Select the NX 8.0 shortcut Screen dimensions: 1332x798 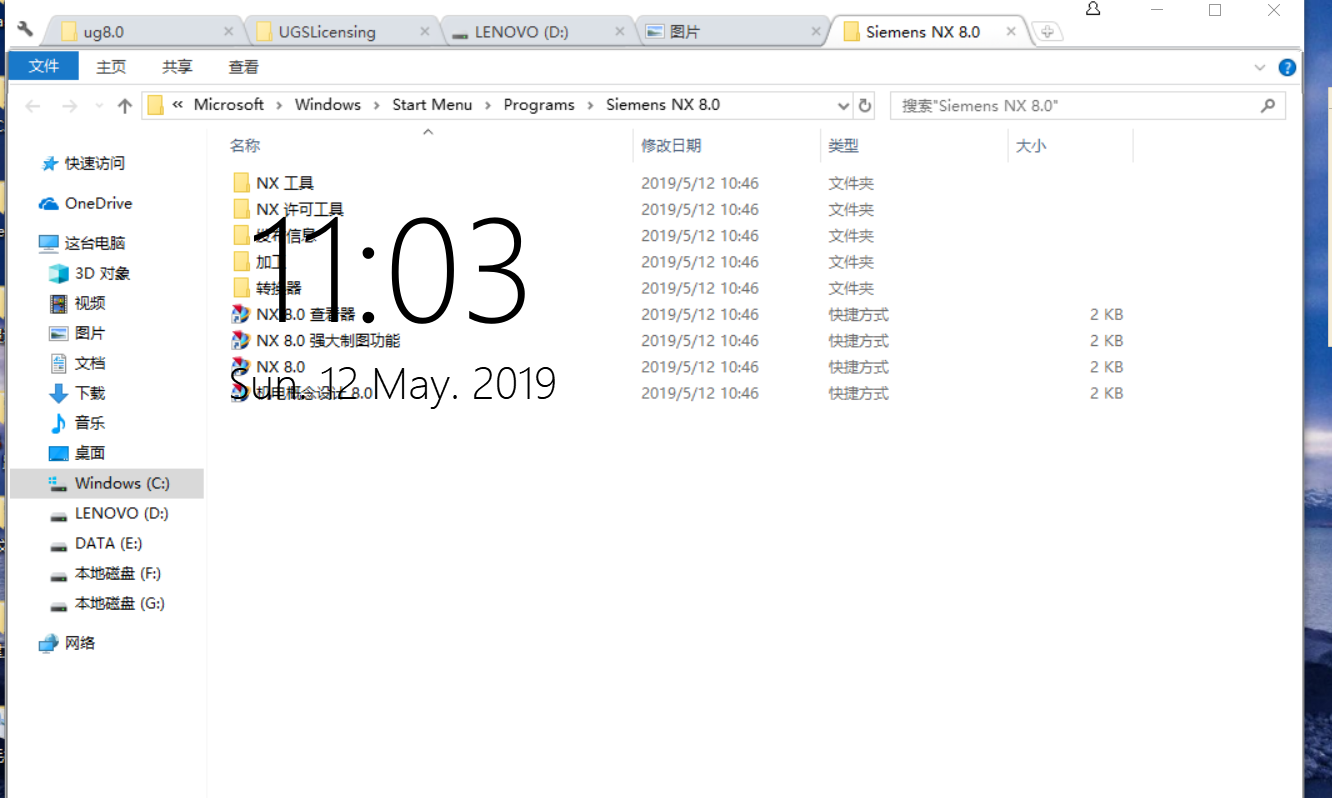click(280, 366)
